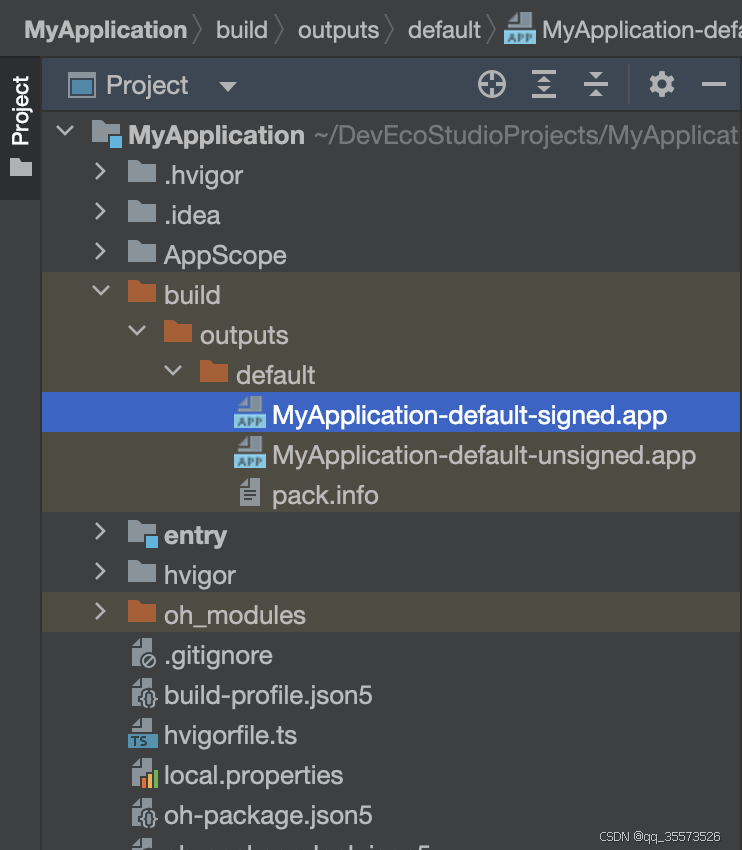The width and height of the screenshot is (742, 850).
Task: Click the local.properties chart icon
Action: [x=145, y=774]
